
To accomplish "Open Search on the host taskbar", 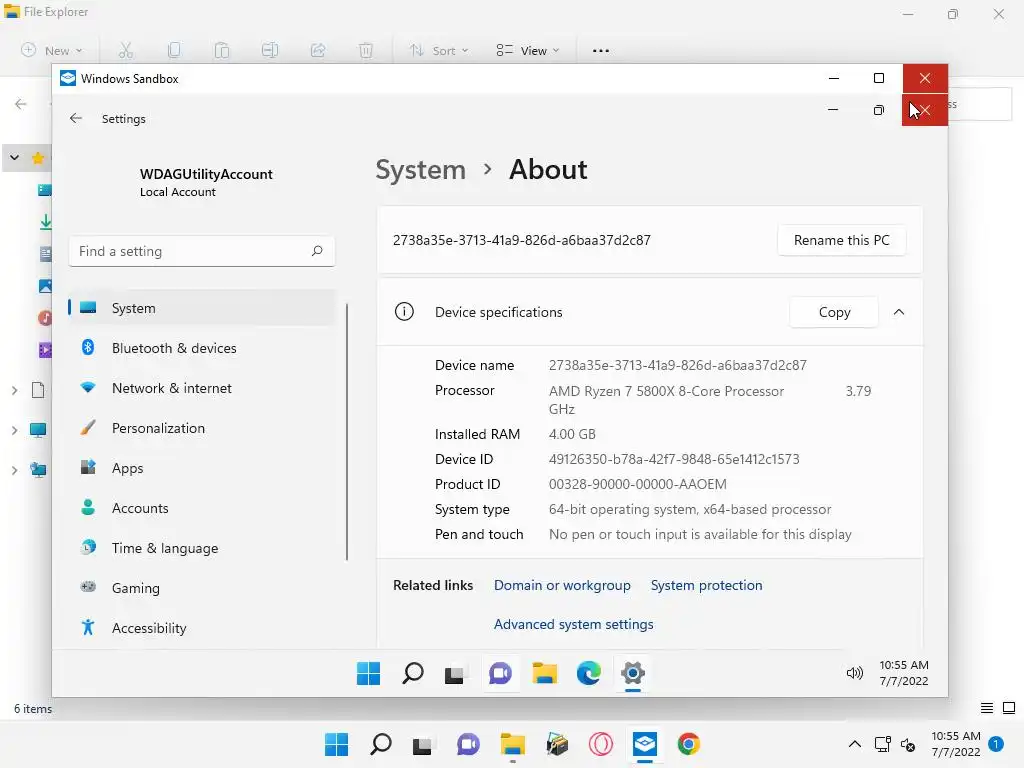I will 381,744.
